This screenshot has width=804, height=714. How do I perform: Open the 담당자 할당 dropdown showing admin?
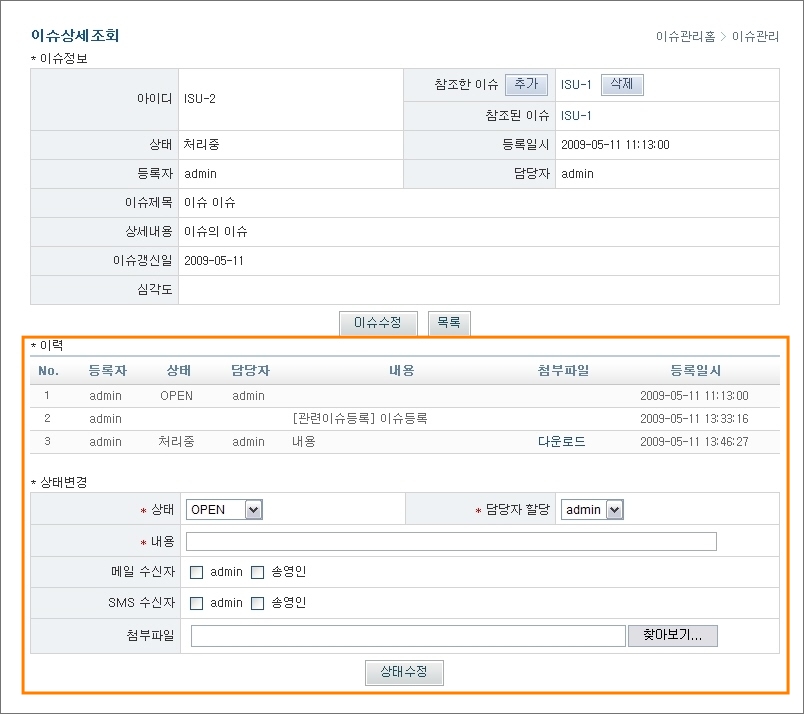point(590,509)
